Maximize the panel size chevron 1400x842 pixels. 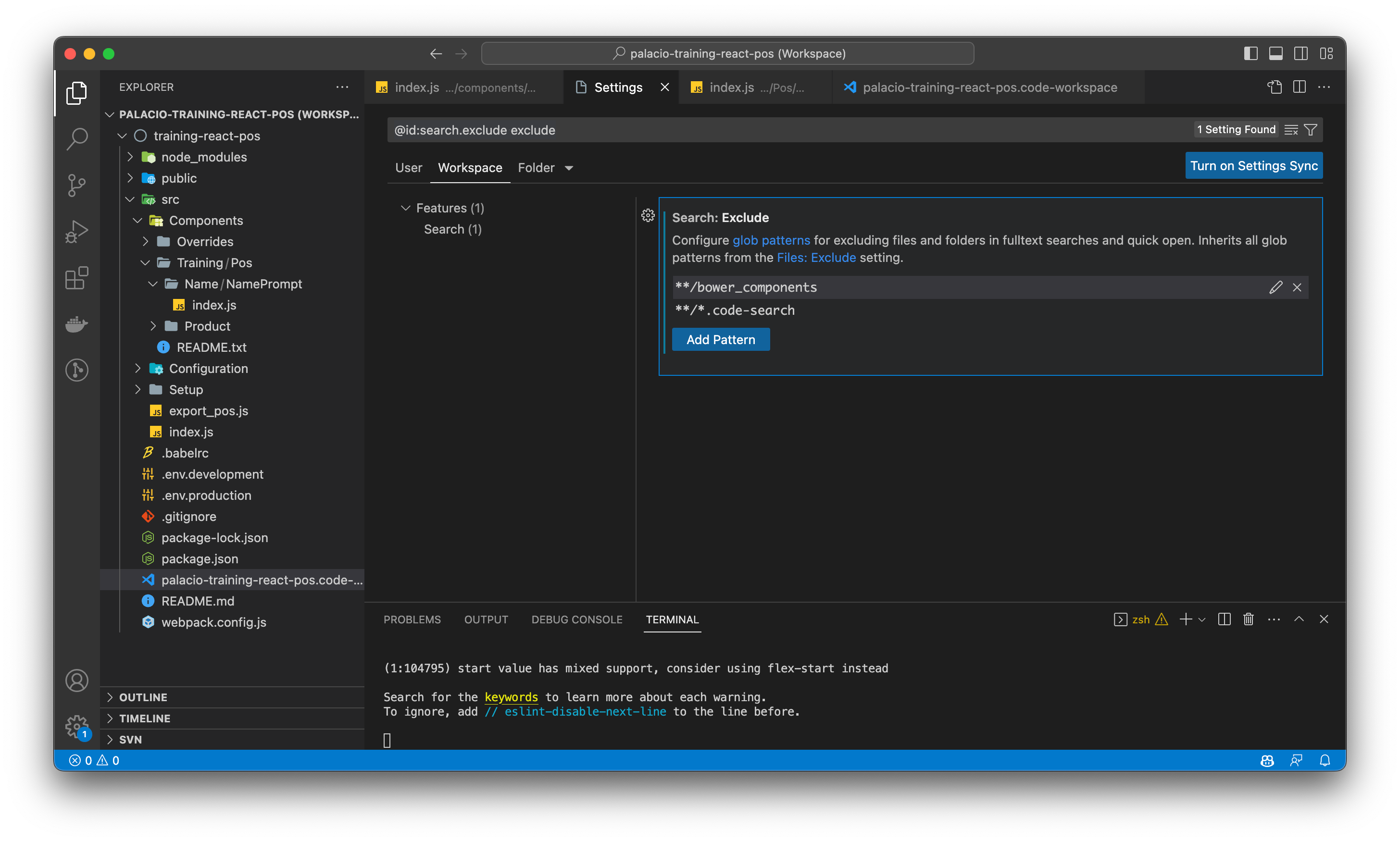[x=1299, y=619]
